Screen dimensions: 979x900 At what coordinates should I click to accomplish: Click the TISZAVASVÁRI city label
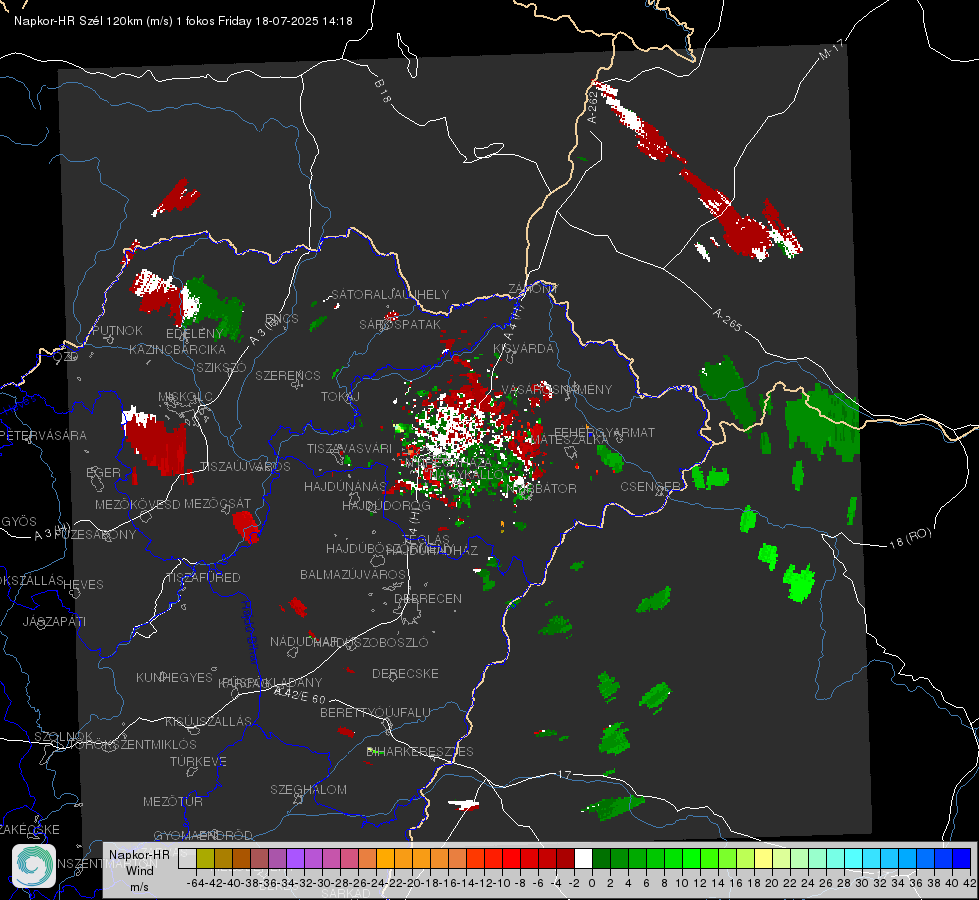[350, 448]
